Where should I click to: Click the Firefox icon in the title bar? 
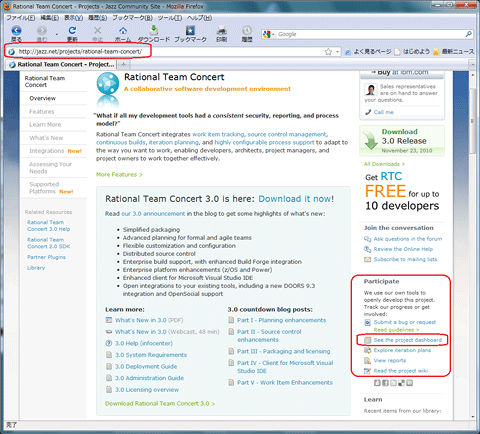(x=7, y=6)
